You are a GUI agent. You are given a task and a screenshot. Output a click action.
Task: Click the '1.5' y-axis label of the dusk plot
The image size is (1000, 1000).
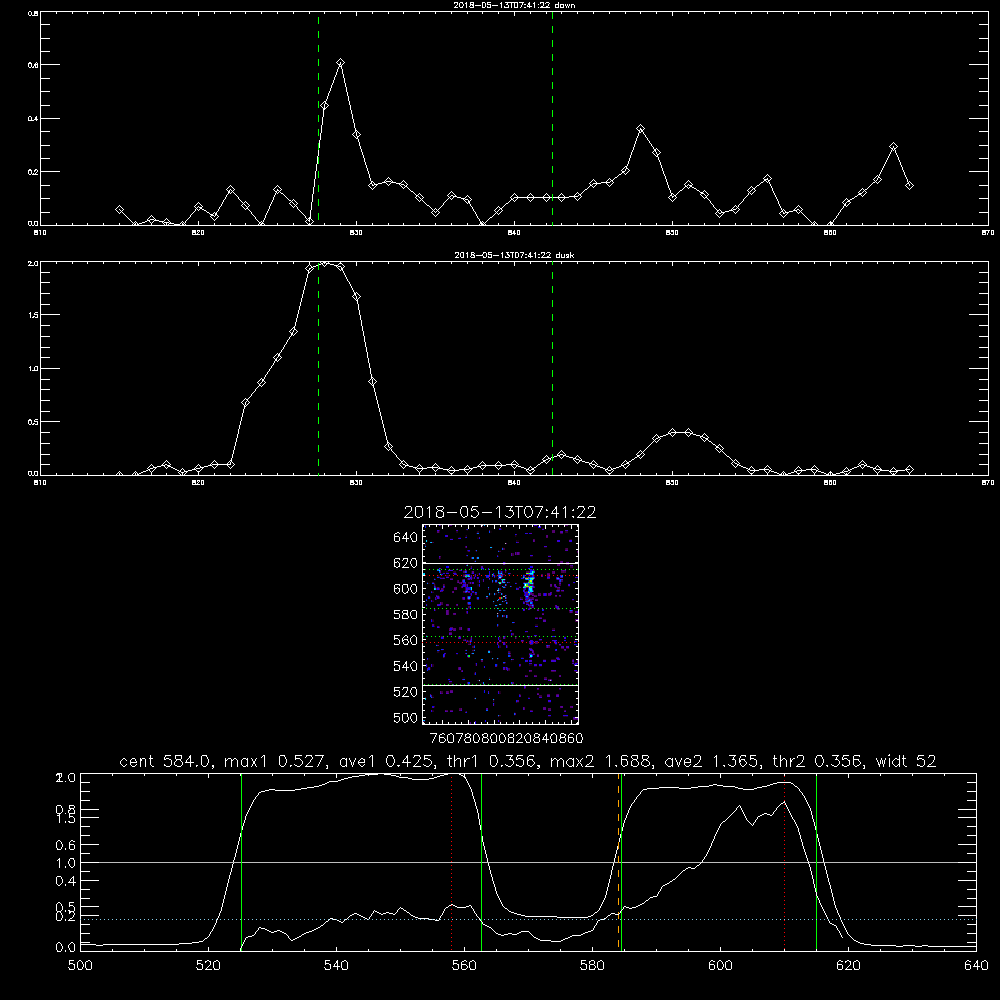[x=33, y=315]
